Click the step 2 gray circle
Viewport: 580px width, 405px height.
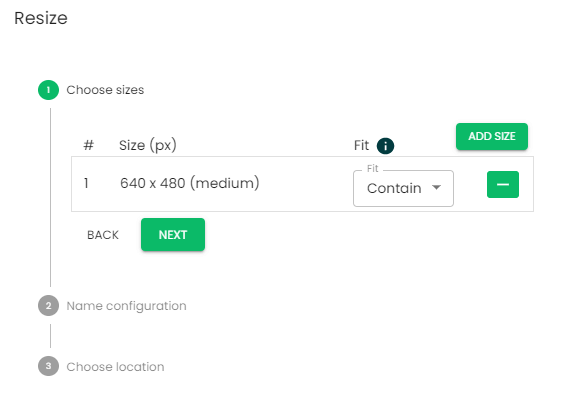(48, 306)
